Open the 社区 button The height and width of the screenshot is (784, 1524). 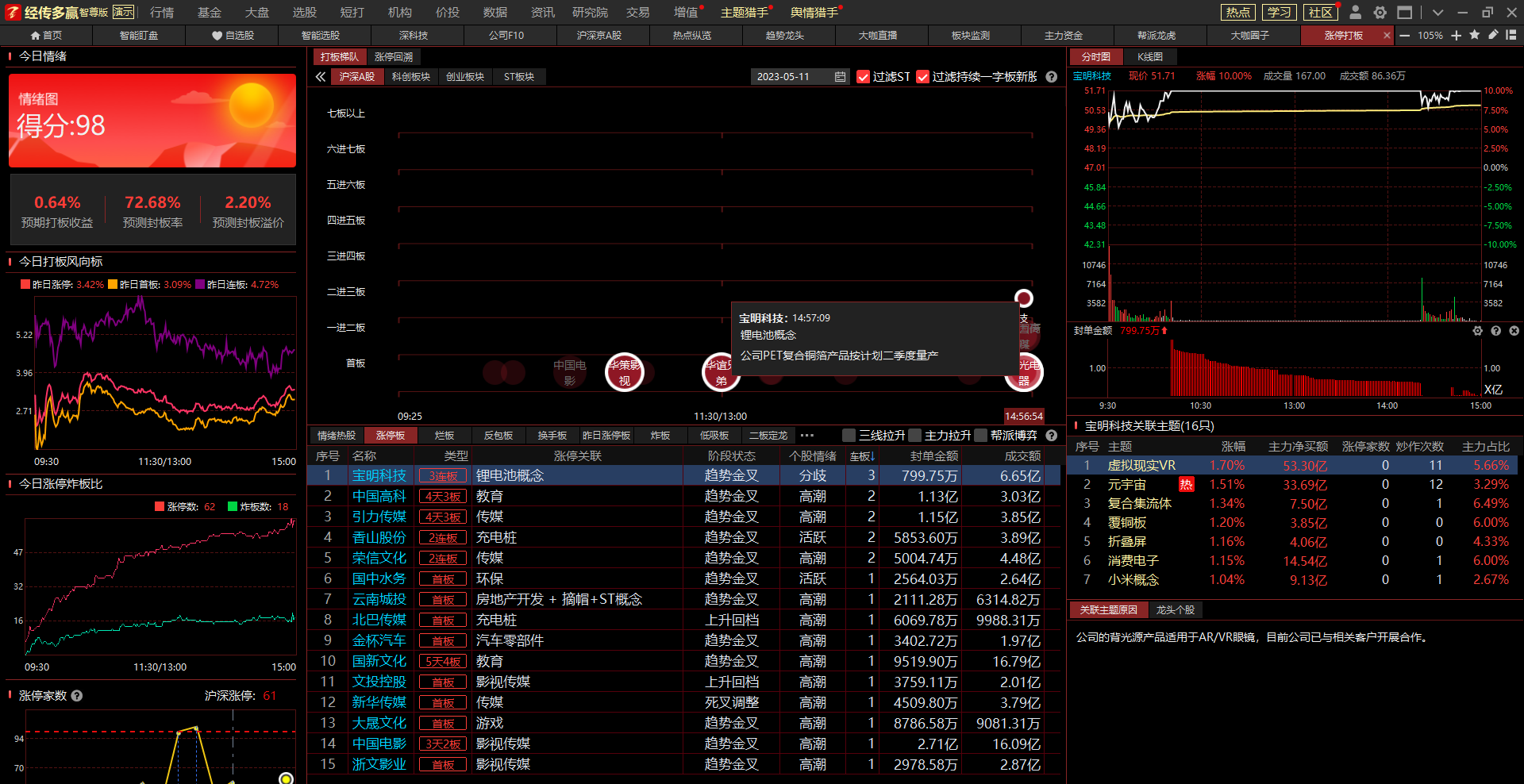click(1321, 12)
